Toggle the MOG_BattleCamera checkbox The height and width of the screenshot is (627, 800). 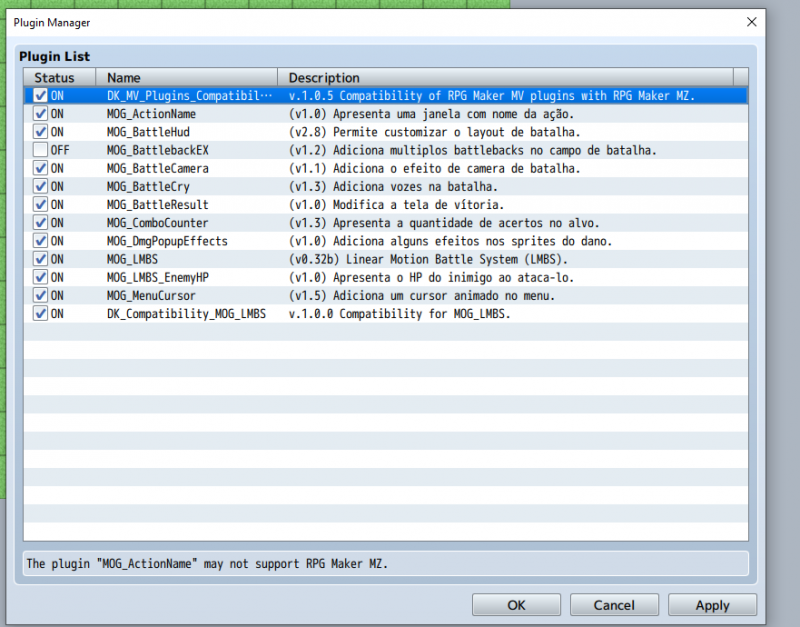(40, 168)
